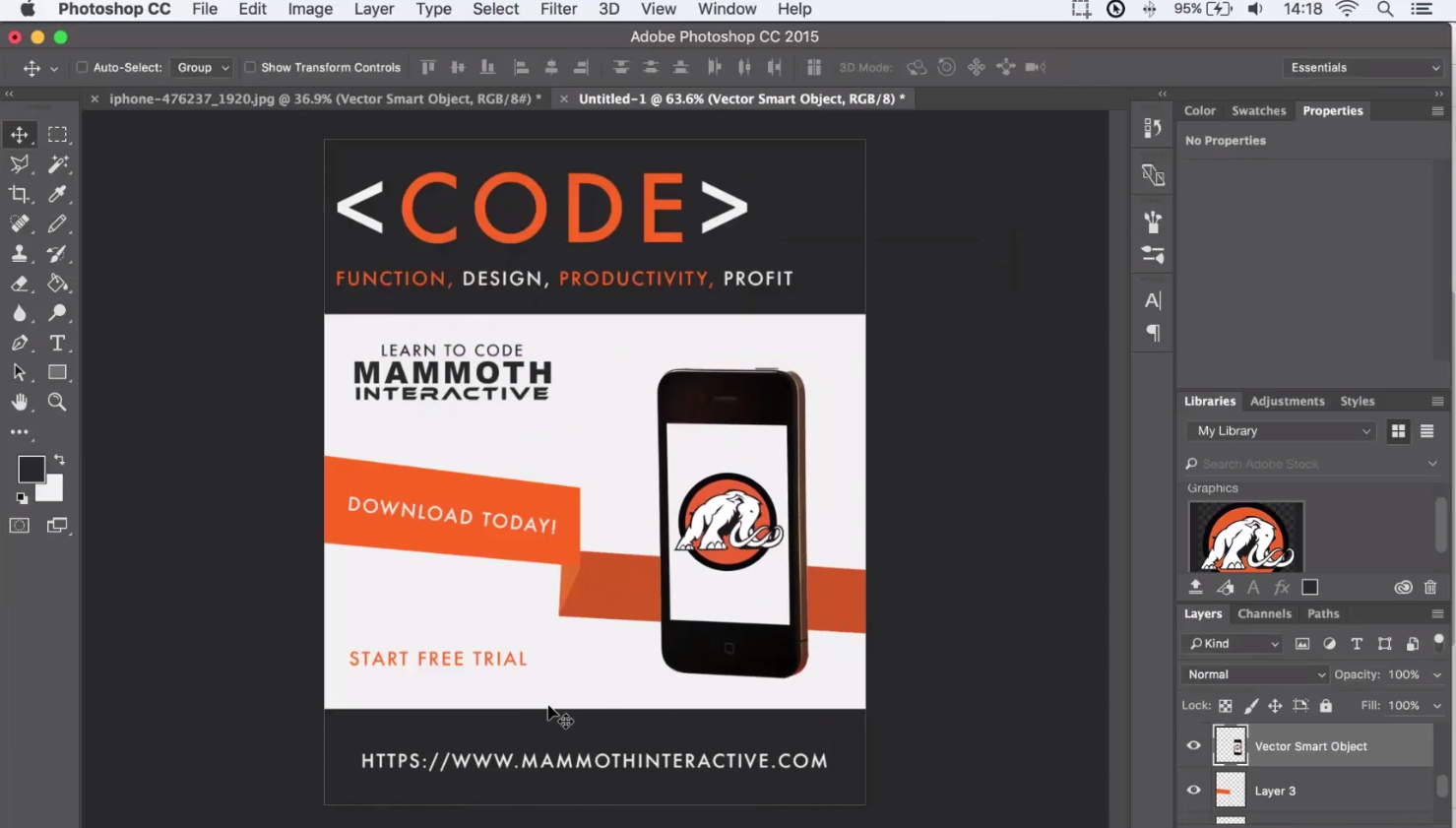This screenshot has height=828, width=1456.
Task: Select the Dodge tool
Action: point(58,313)
